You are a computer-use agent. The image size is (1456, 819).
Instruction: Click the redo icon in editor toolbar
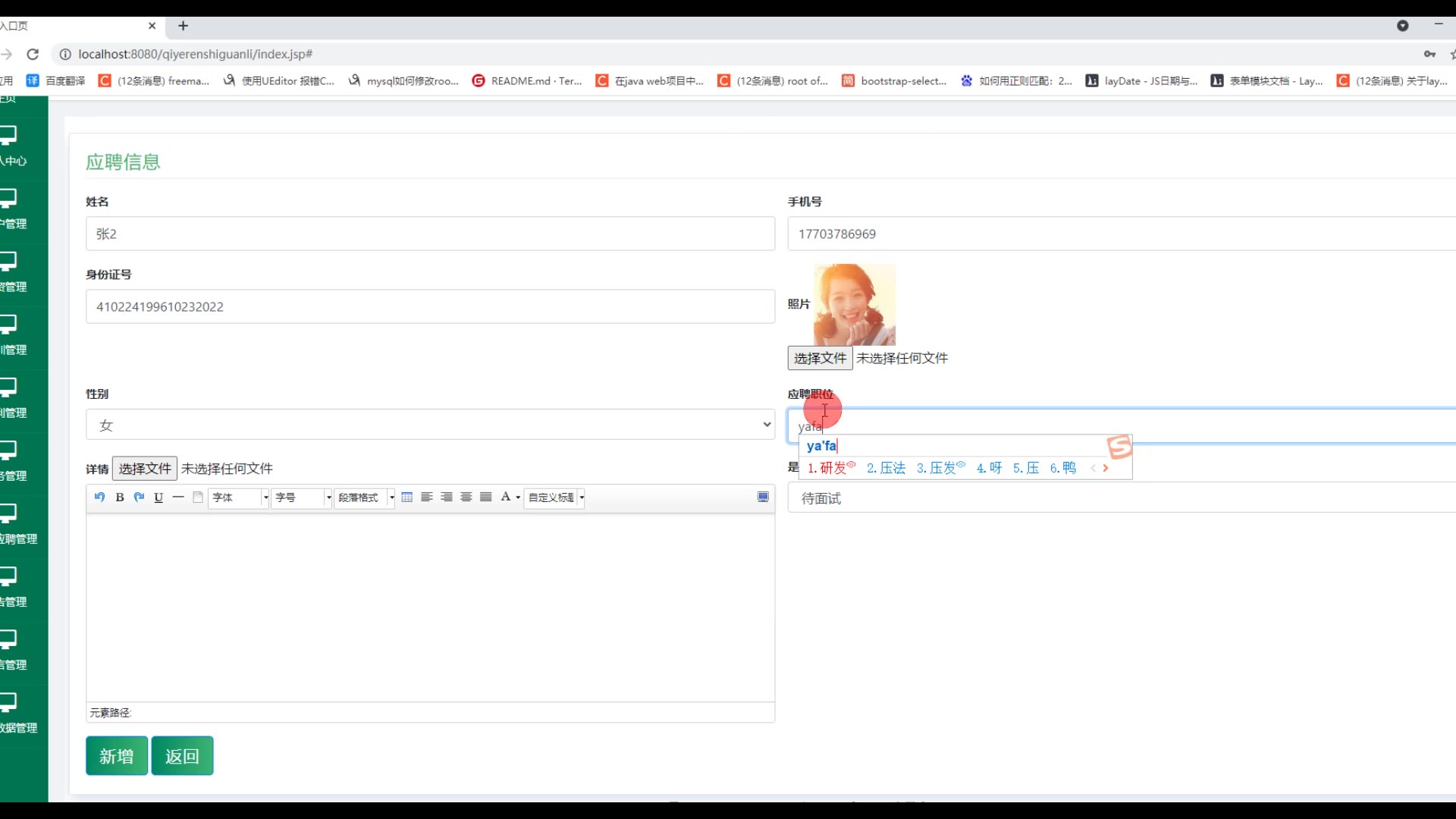pos(139,497)
